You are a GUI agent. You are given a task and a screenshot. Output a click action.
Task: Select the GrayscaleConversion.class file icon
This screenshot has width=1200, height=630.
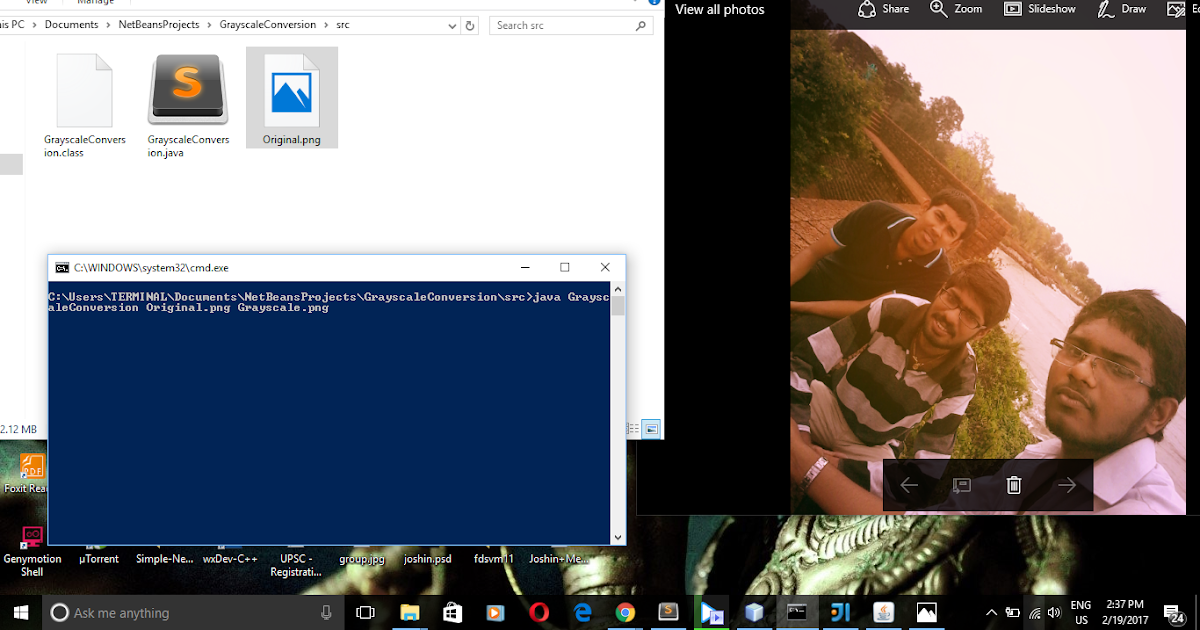84,90
